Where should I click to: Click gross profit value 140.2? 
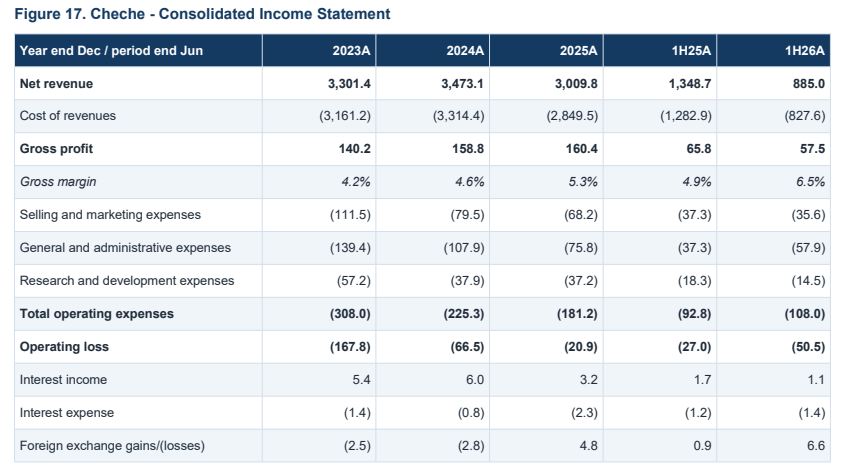point(355,149)
